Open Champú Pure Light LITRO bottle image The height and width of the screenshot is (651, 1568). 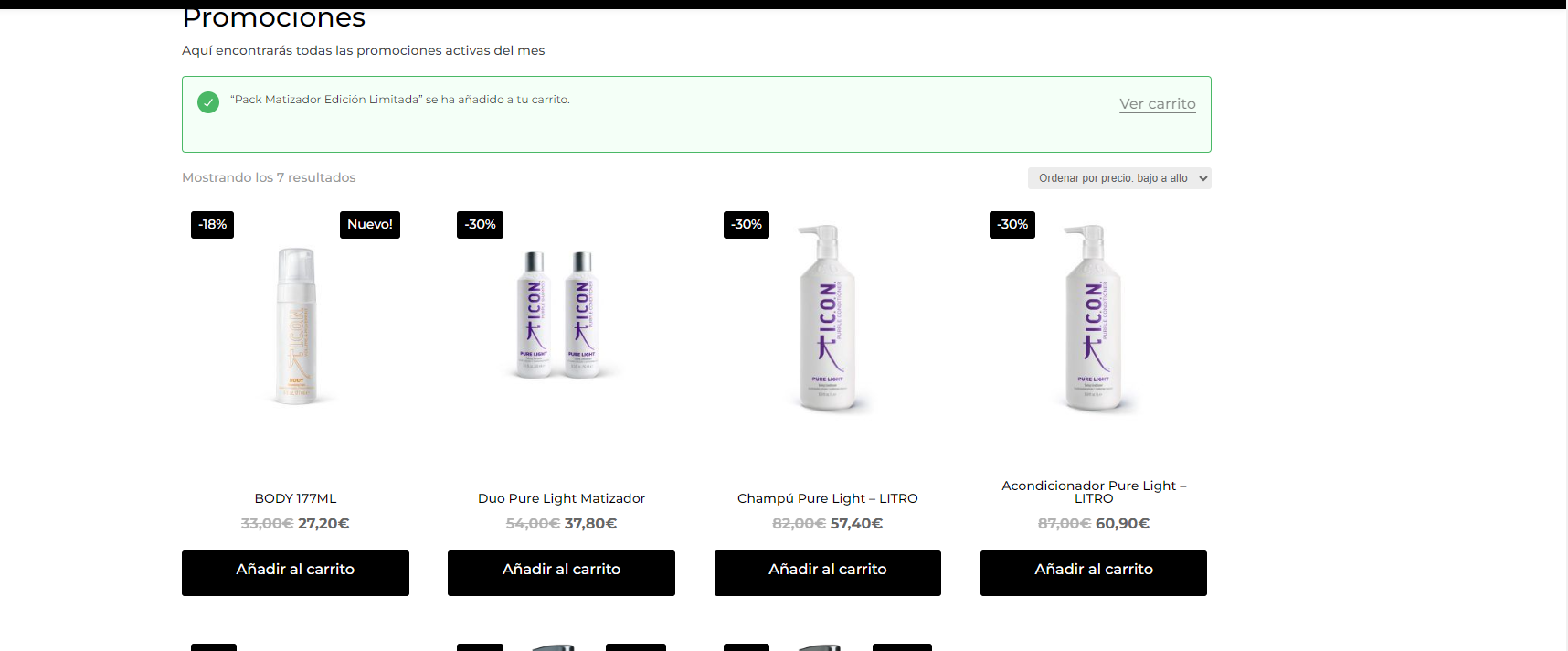828,317
